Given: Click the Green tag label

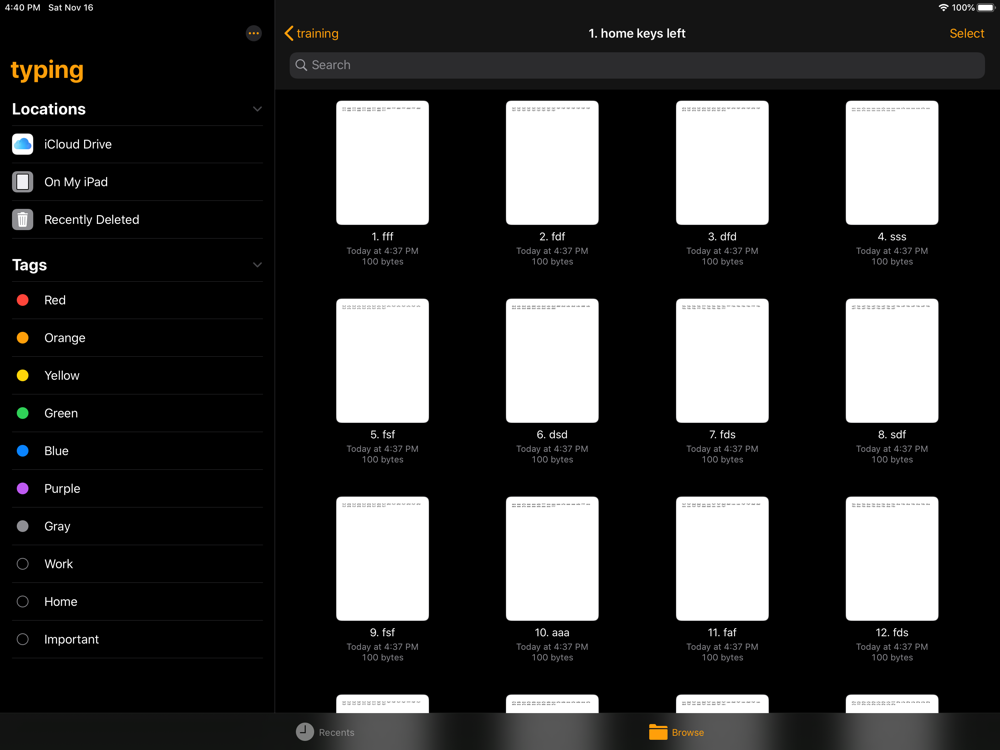Looking at the screenshot, I should coord(61,413).
